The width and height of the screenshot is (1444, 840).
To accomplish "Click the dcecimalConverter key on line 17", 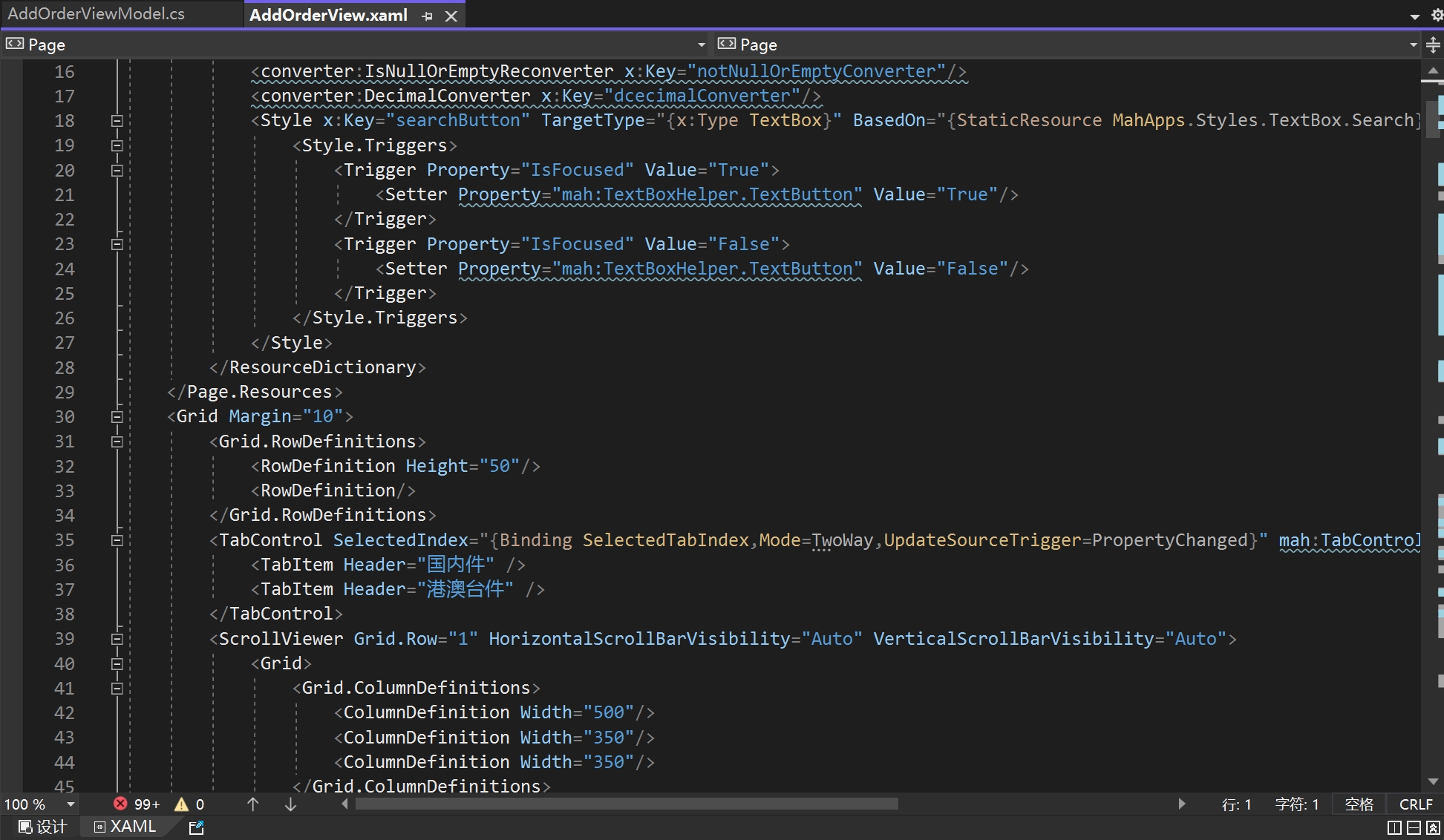I will pos(702,96).
